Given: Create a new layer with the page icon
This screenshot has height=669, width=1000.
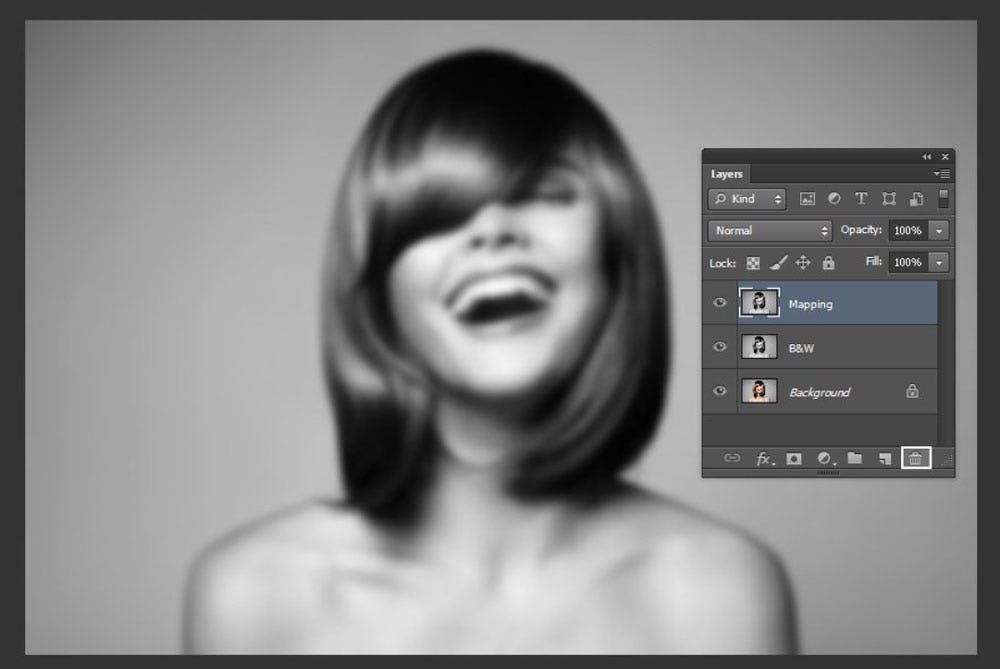Looking at the screenshot, I should pos(884,458).
